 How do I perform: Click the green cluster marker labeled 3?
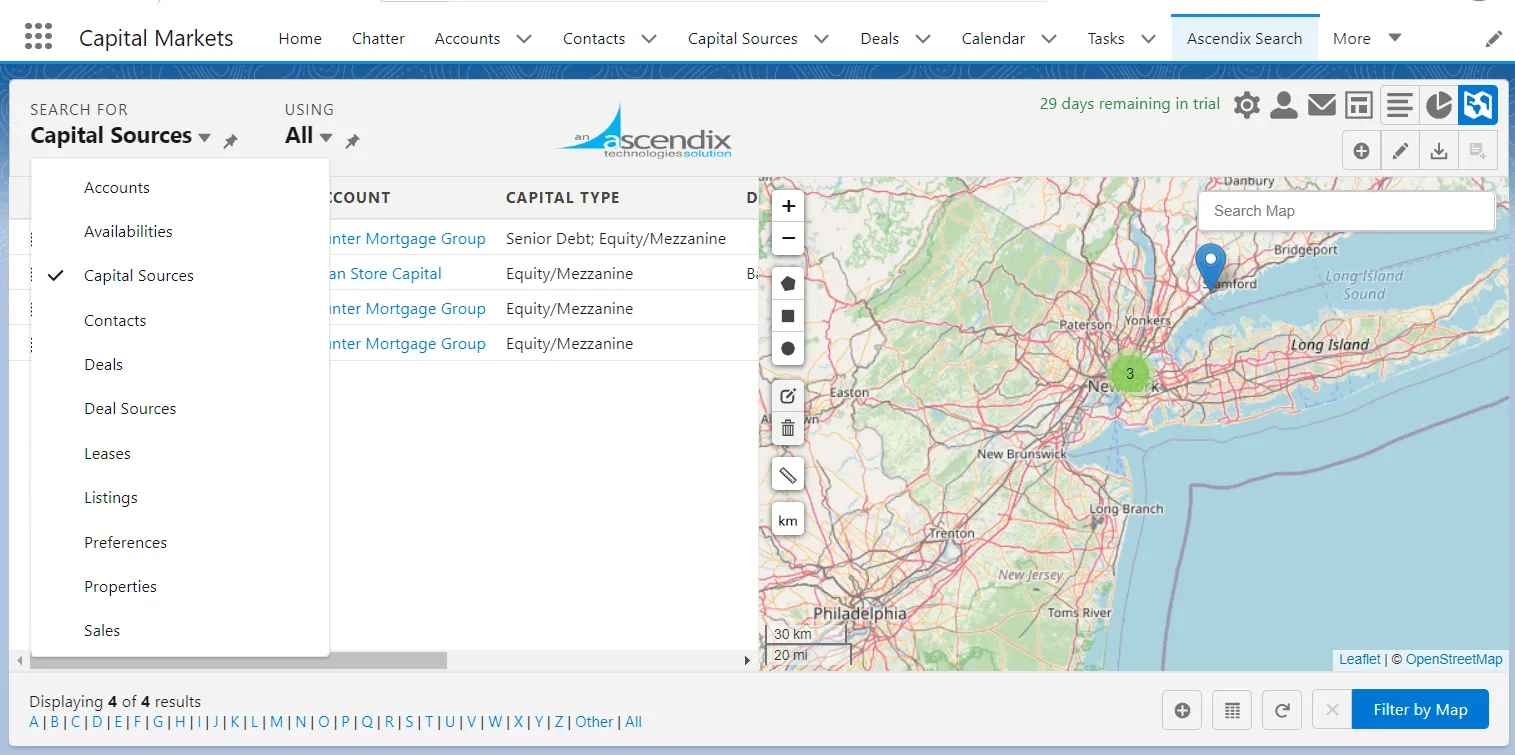1130,374
